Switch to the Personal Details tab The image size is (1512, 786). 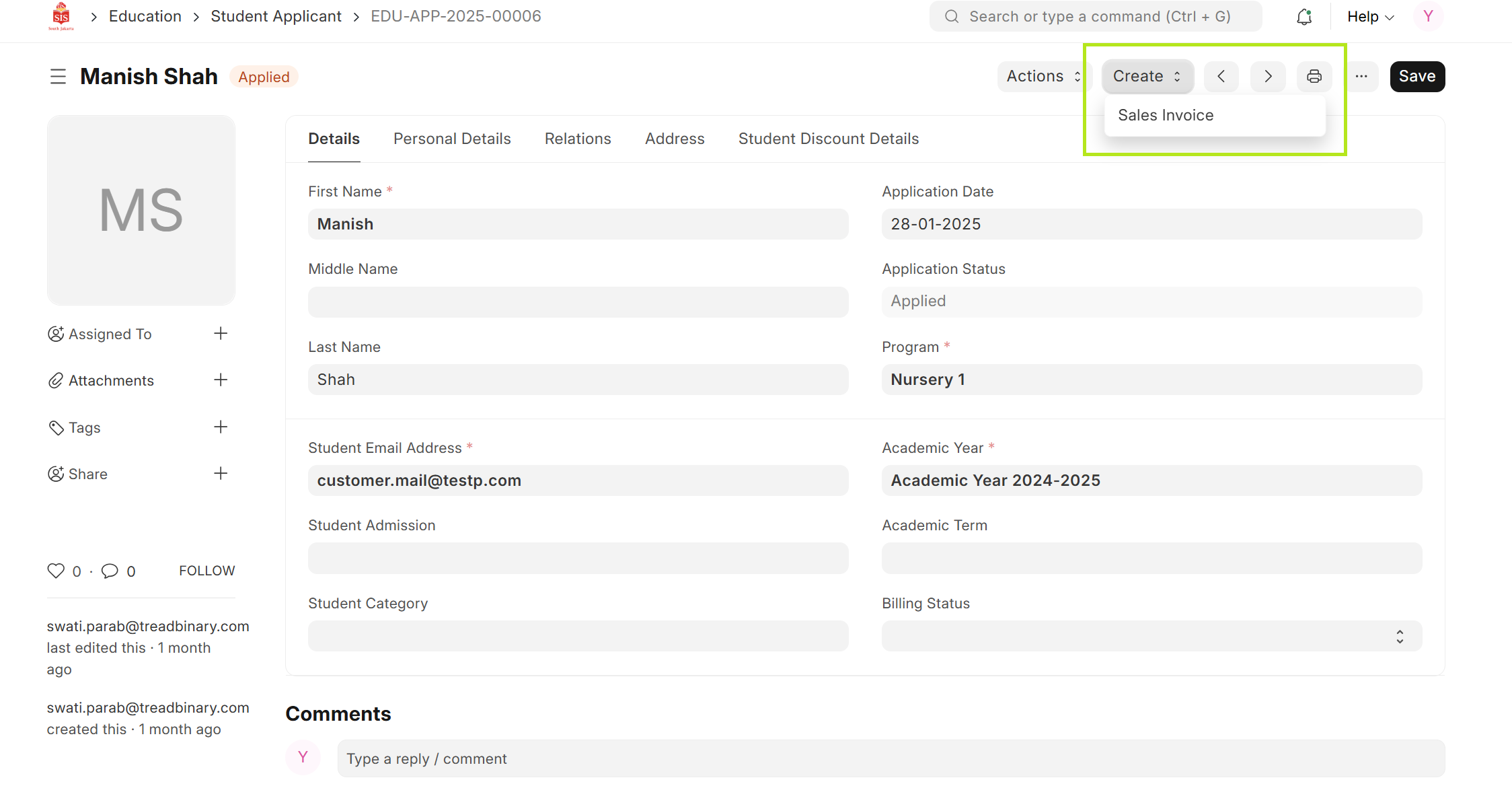click(452, 139)
